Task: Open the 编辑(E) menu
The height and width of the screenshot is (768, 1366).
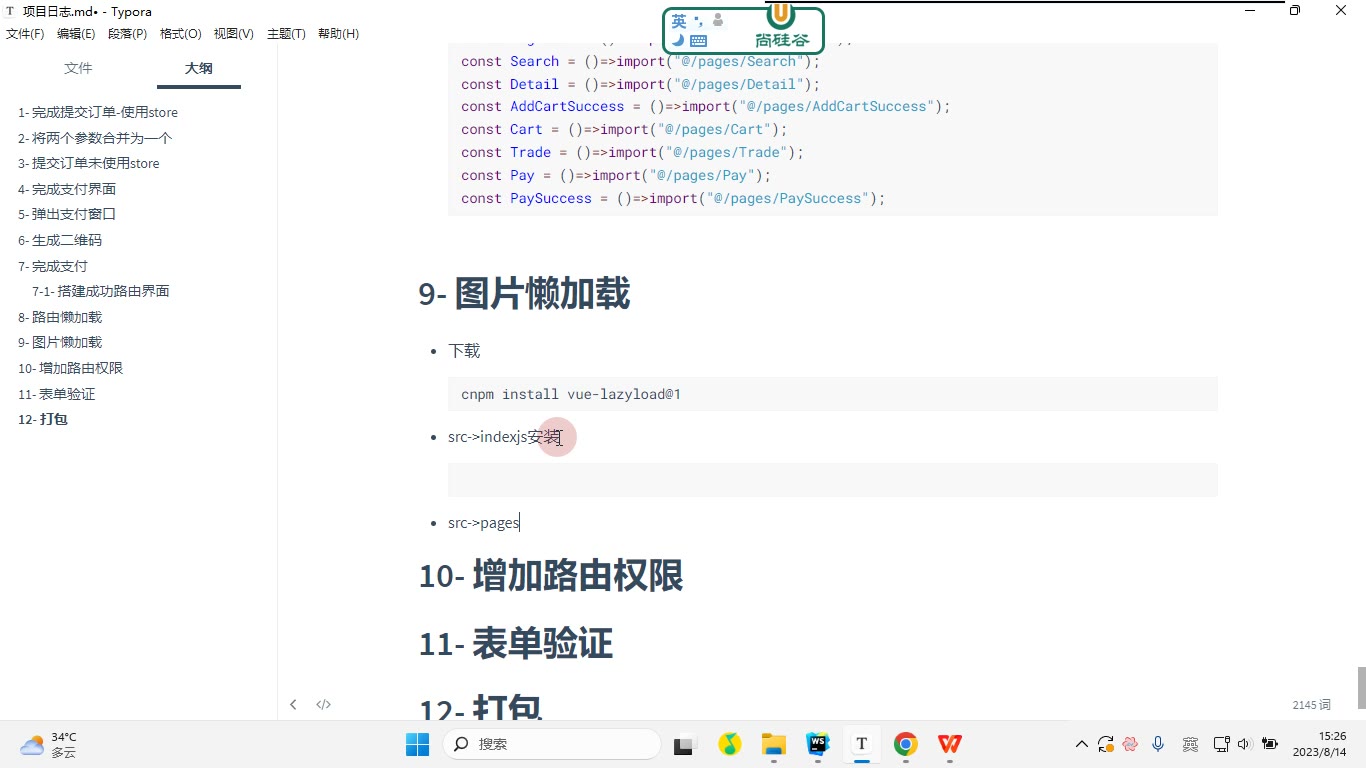Action: click(76, 33)
